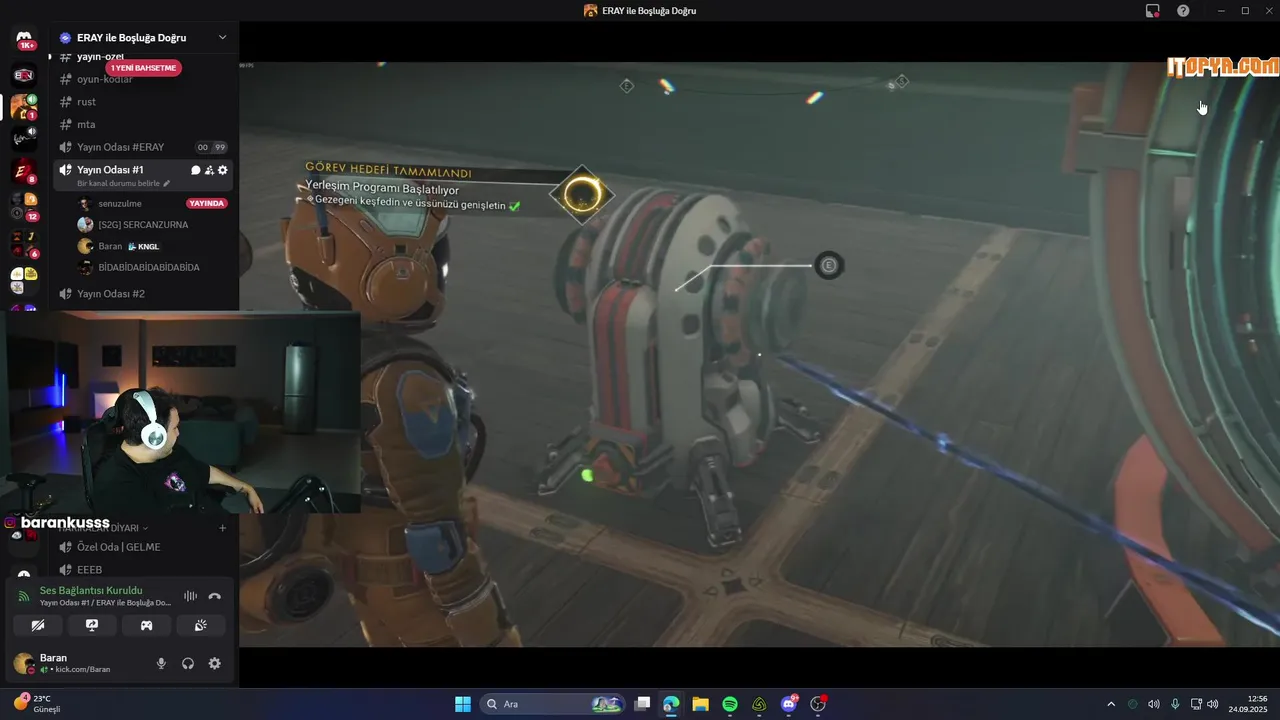Screen dimensions: 1280x720
Task: Open Baran user profile panel
Action: point(75,663)
